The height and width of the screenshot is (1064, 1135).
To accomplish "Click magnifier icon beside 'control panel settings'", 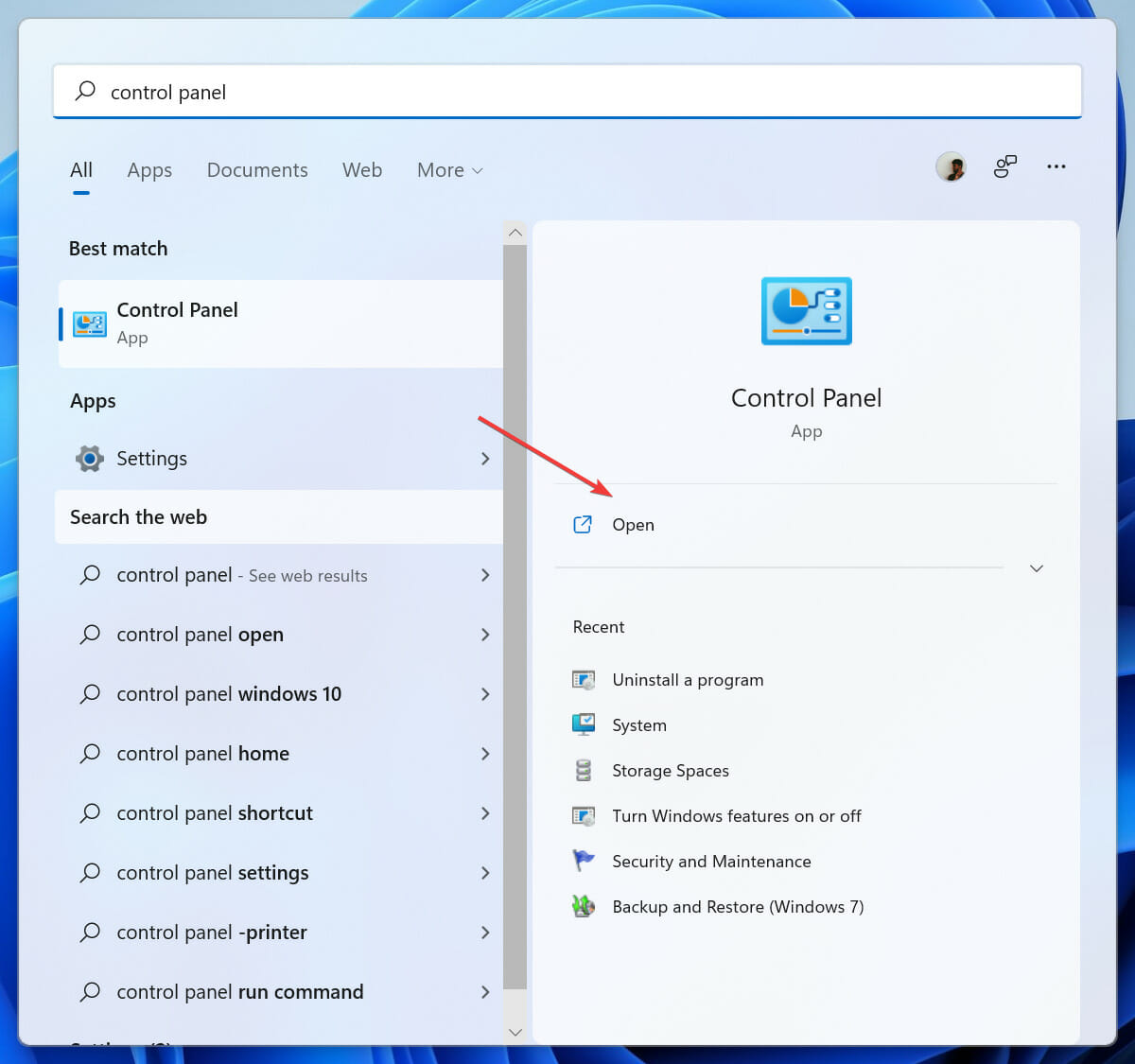I will coord(90,872).
